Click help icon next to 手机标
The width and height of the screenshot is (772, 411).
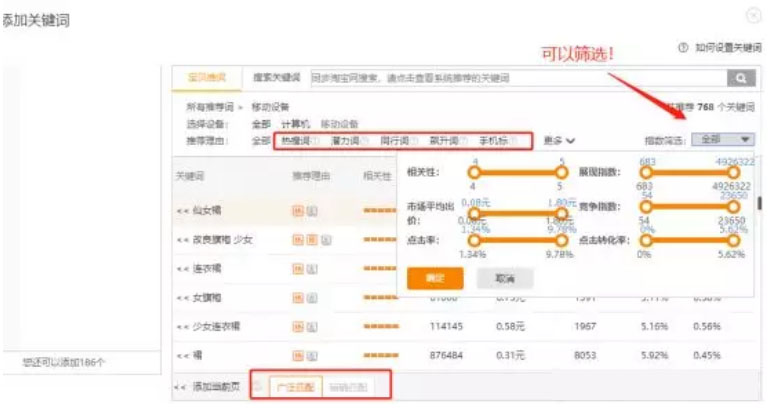pos(514,141)
